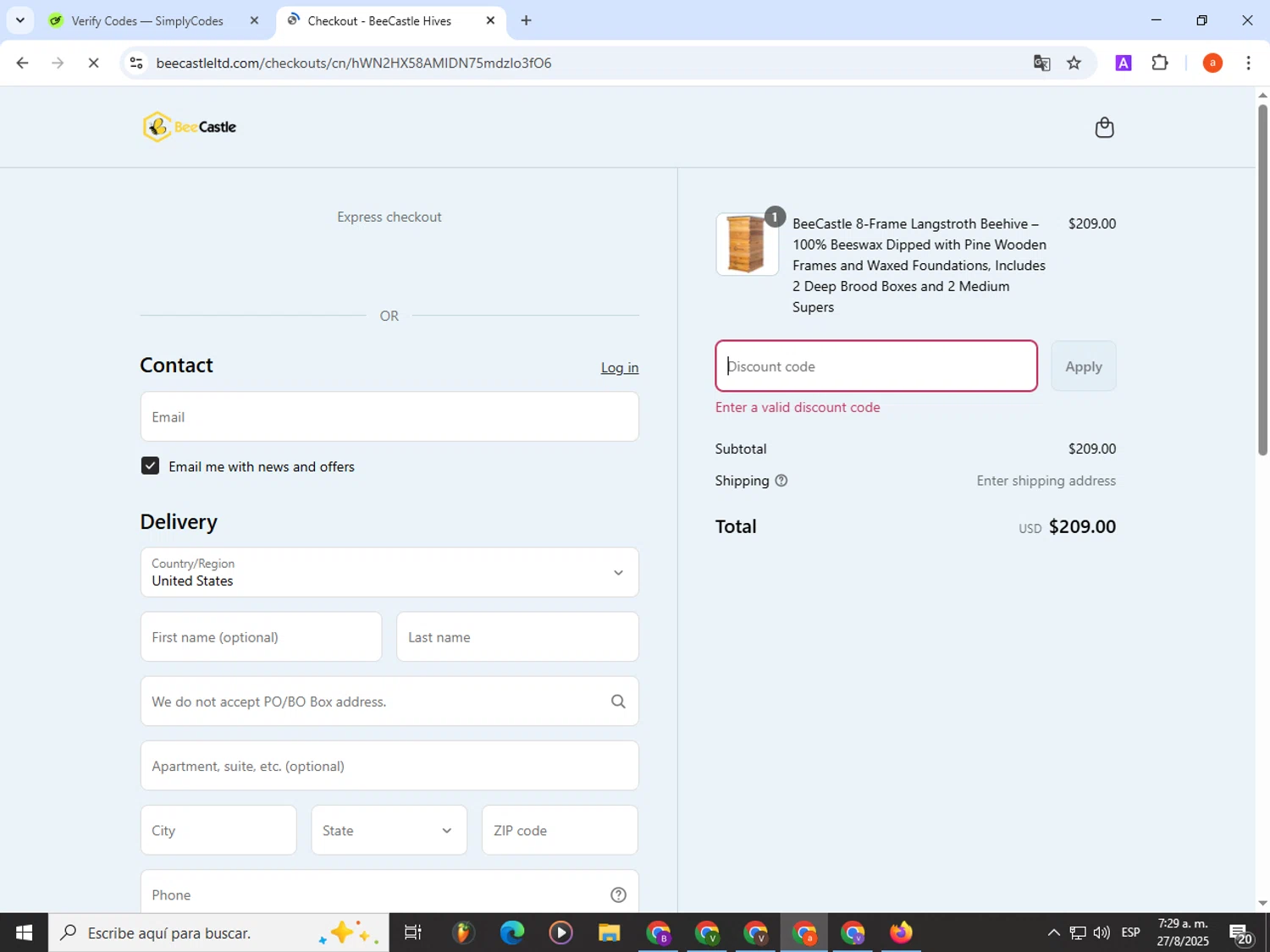The width and height of the screenshot is (1270, 952).
Task: Click the Apartment, suite field
Action: click(x=389, y=766)
